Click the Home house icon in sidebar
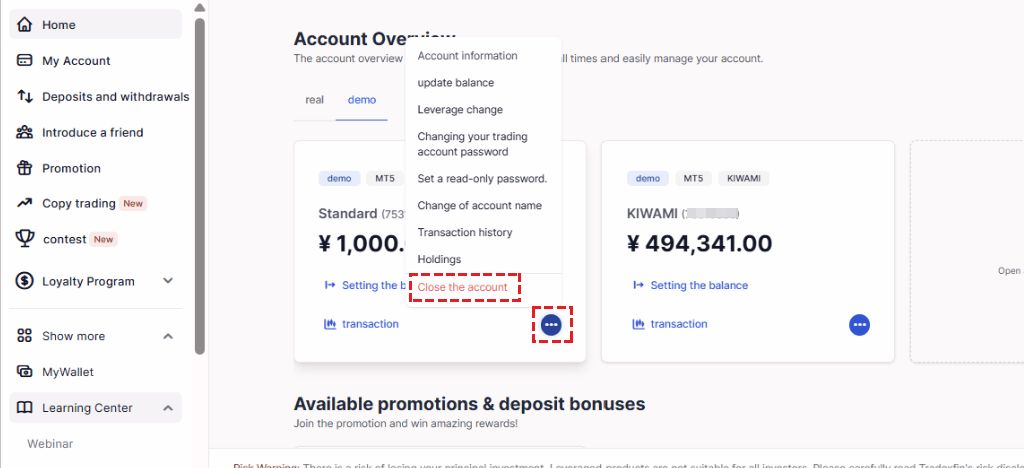The image size is (1024, 468). 24,25
